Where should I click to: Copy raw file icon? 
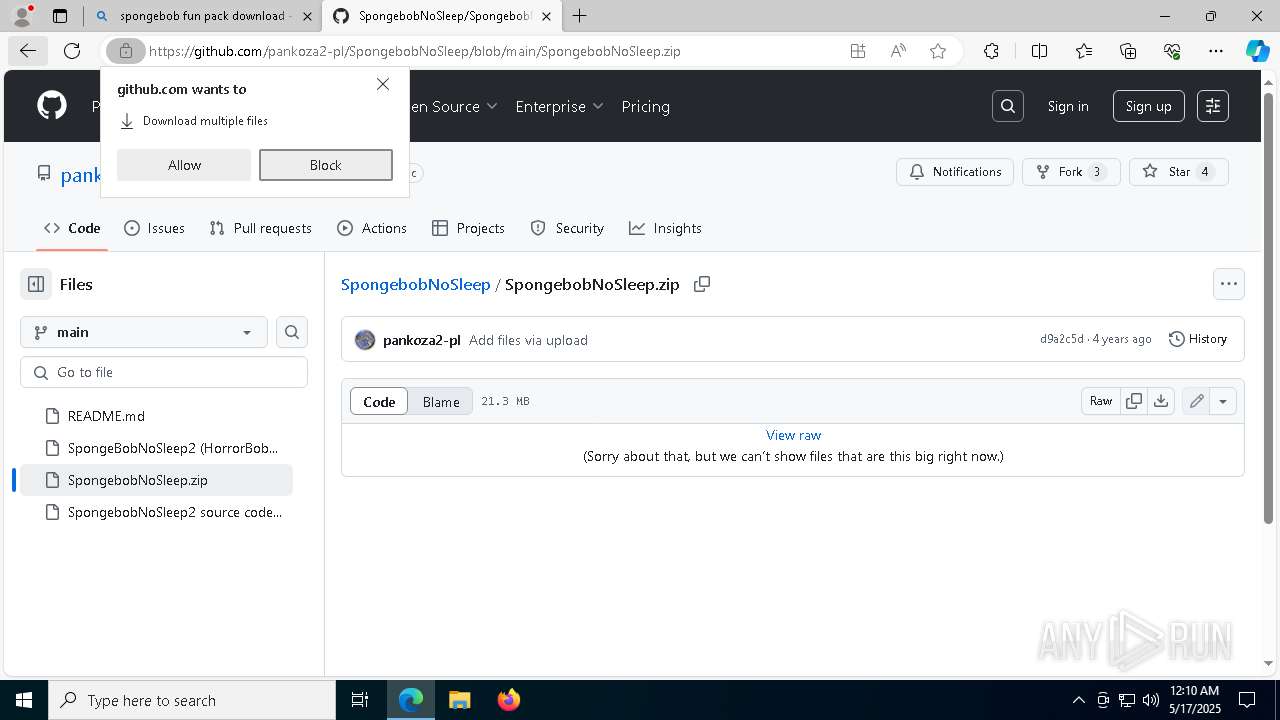point(1134,401)
